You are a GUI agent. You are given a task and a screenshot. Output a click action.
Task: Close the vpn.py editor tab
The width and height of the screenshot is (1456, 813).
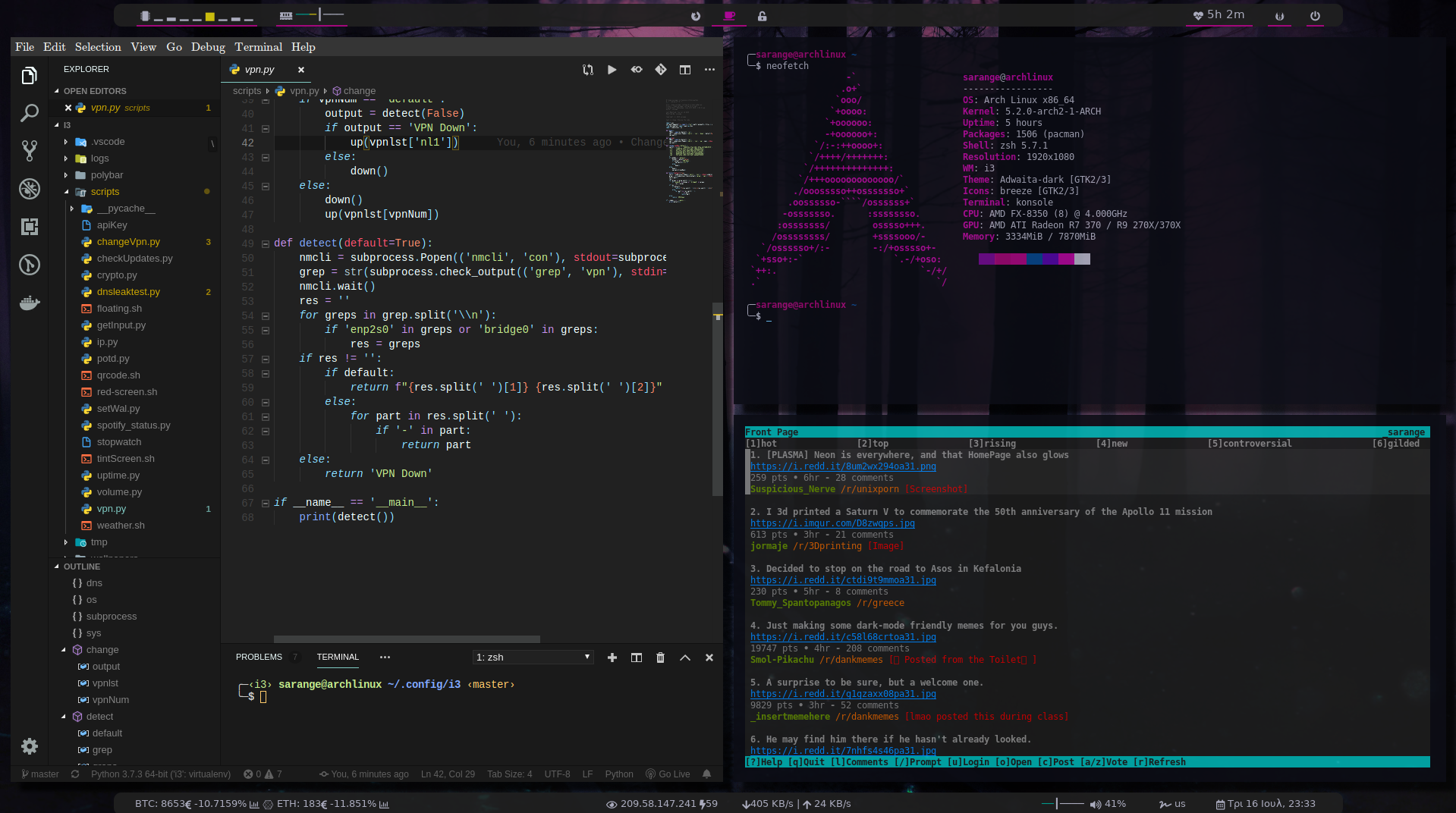(x=301, y=70)
